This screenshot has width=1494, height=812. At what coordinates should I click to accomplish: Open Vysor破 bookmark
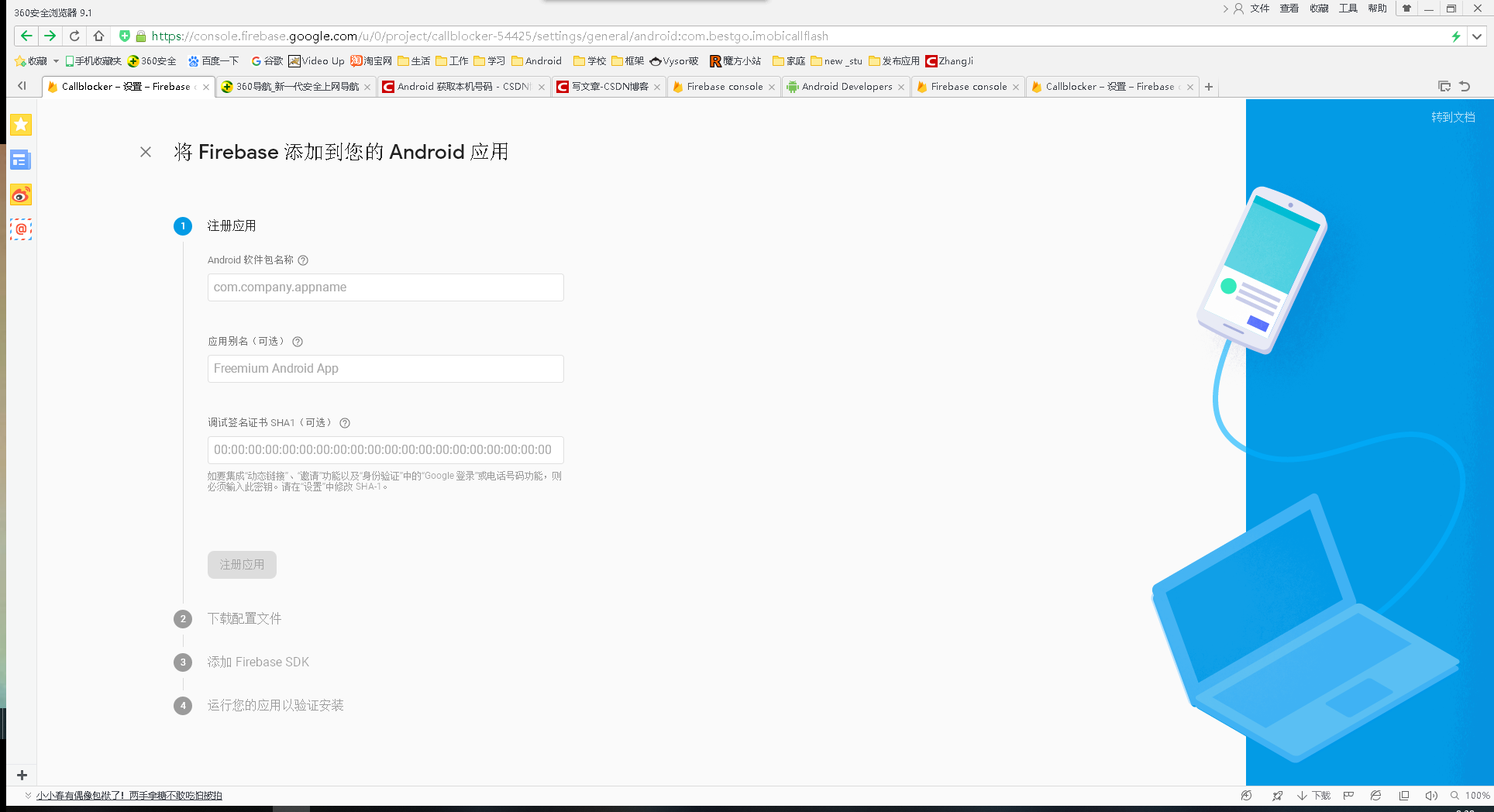[x=674, y=61]
